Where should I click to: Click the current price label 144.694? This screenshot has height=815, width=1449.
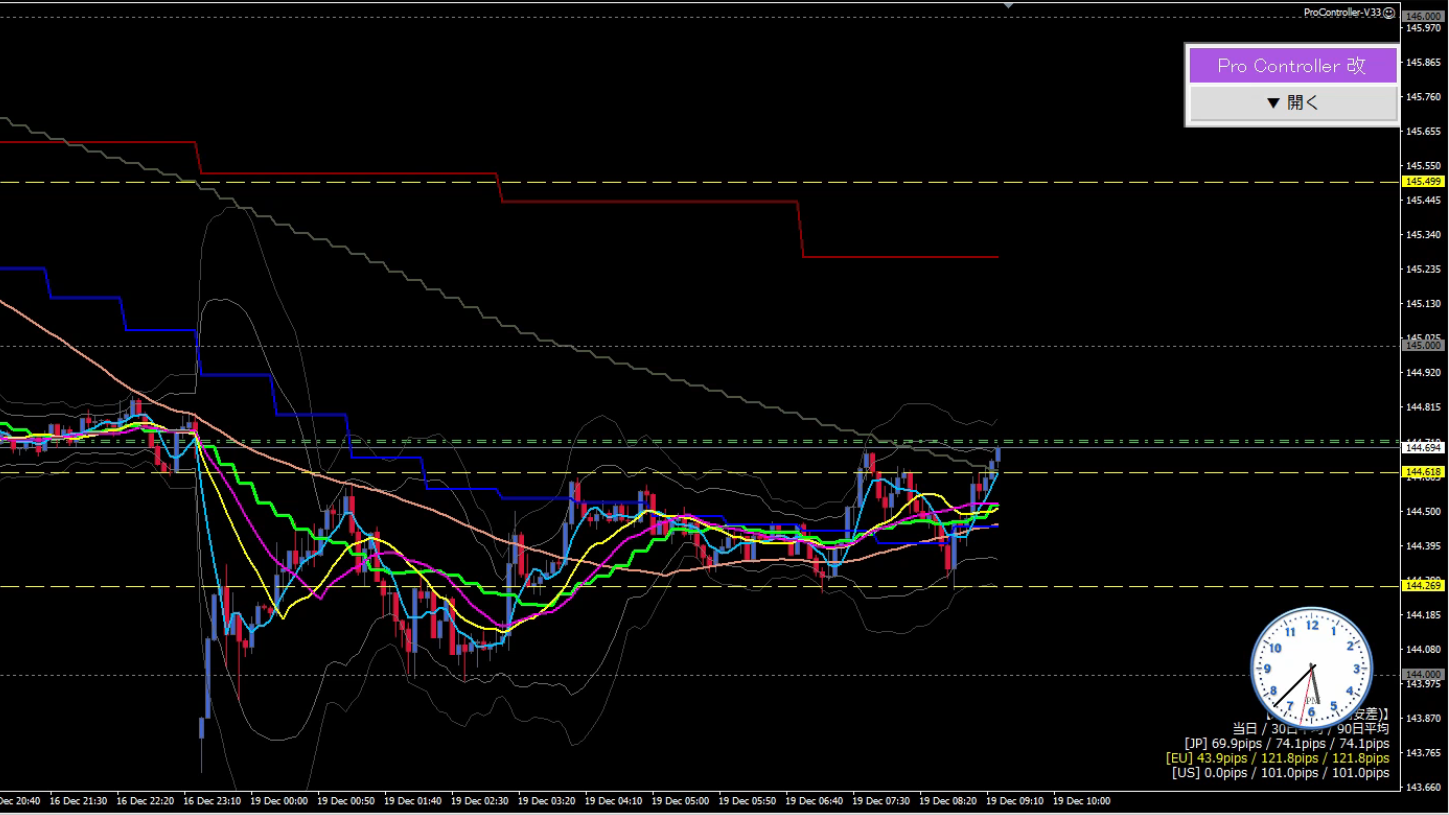[x=1423, y=449]
